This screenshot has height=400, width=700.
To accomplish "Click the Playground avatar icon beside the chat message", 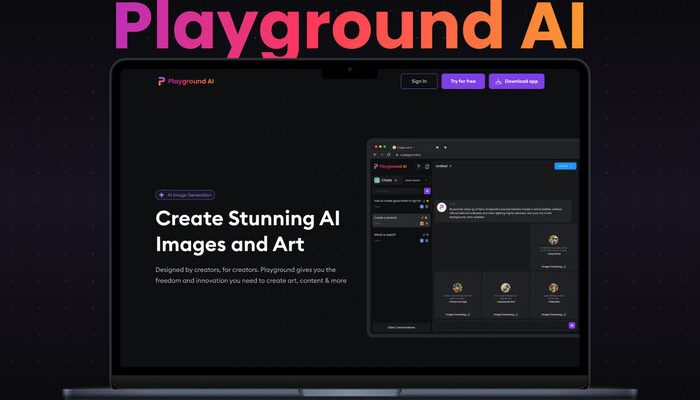I will point(441,206).
